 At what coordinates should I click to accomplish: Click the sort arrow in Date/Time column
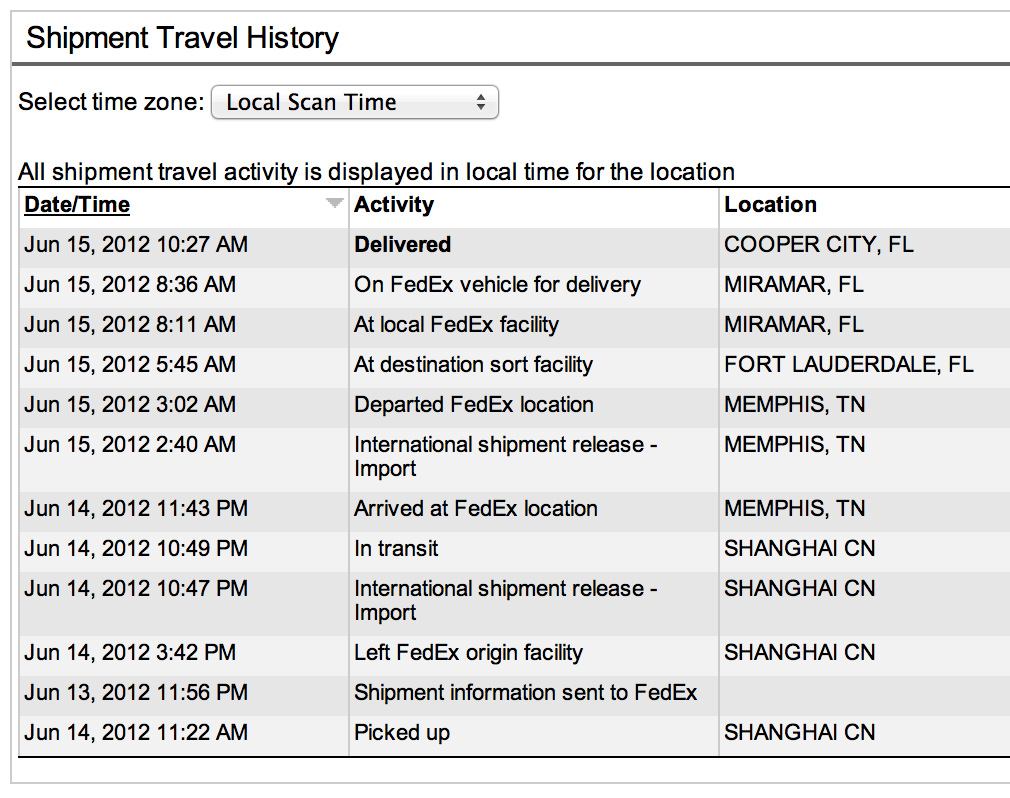coord(334,204)
